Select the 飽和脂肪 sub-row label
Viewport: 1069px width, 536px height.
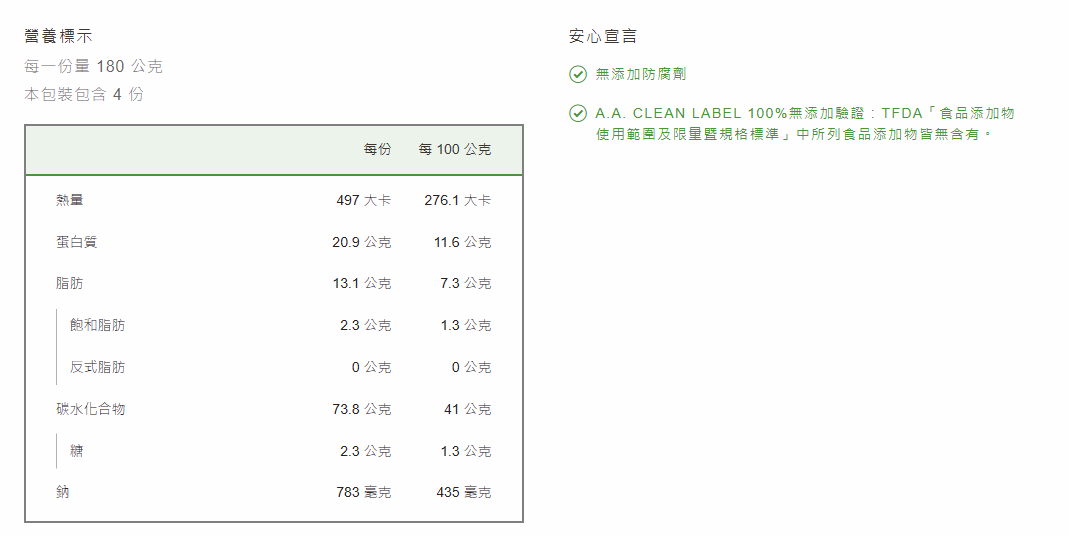[x=98, y=326]
